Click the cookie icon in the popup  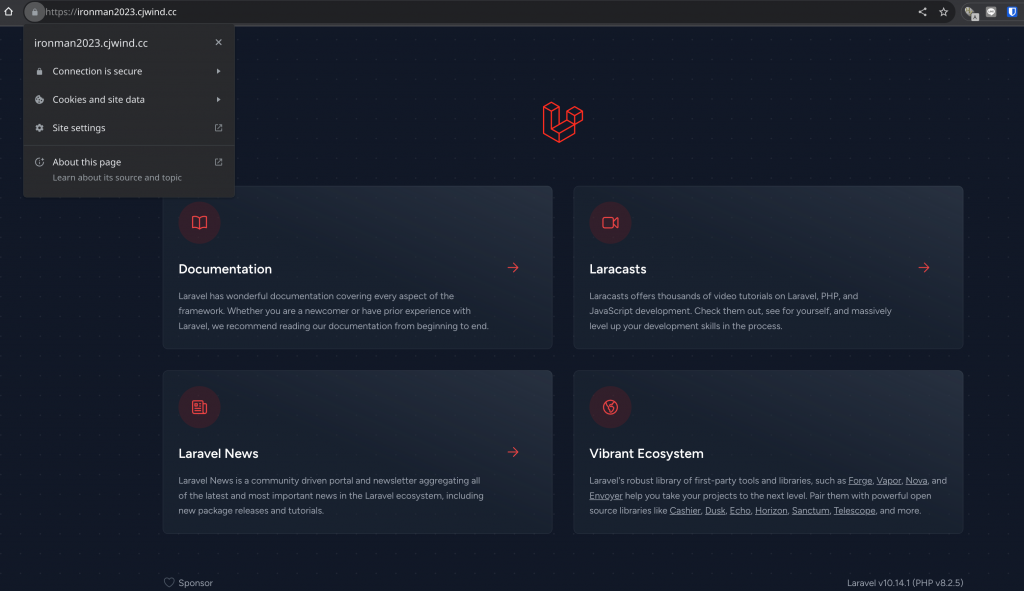tap(39, 99)
